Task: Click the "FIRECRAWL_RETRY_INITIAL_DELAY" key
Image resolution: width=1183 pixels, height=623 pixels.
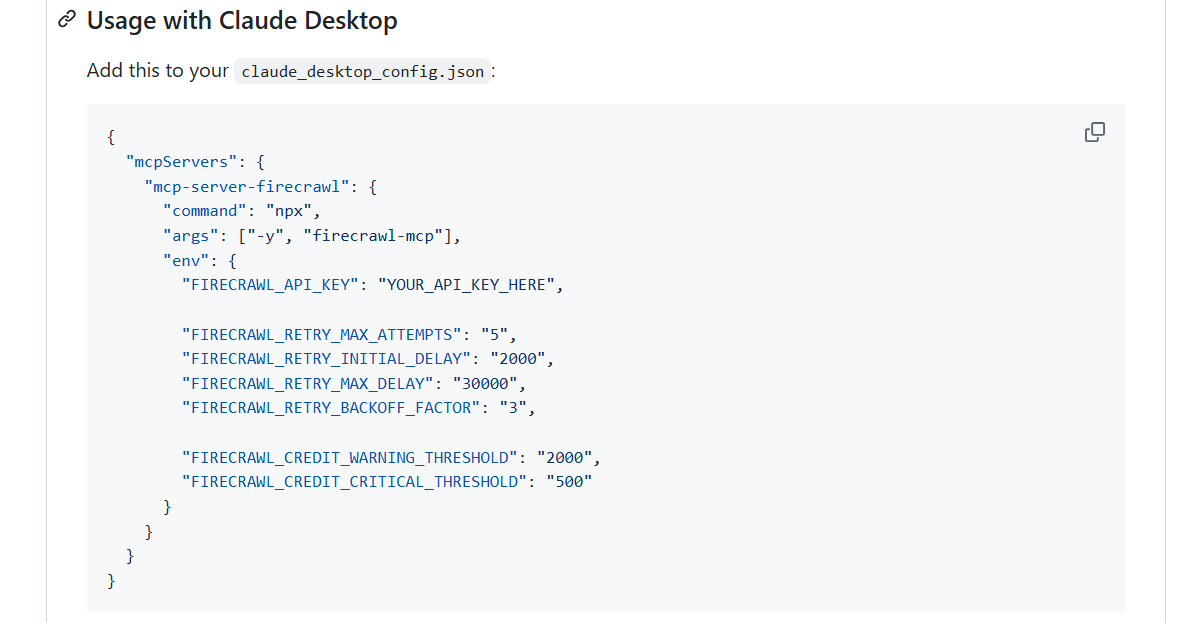Action: 325,359
